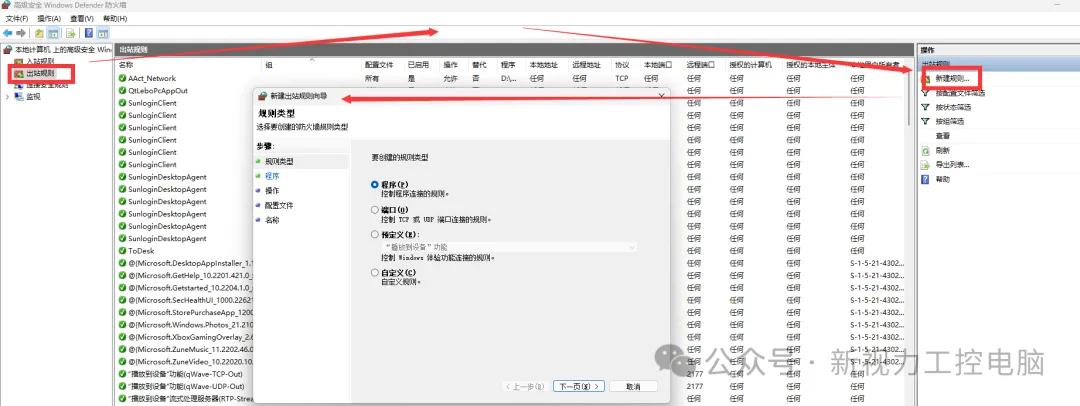This screenshot has width=1080, height=406.
Task: Open the 文件(F) menu
Action: tap(17, 18)
